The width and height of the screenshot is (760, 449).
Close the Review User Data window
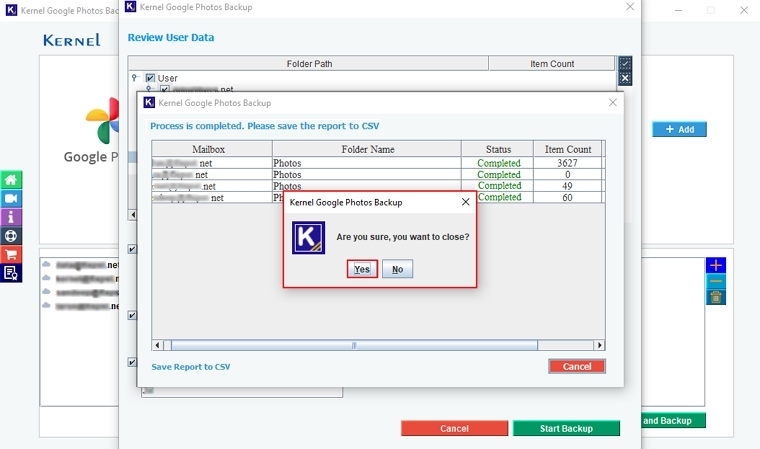tap(630, 7)
